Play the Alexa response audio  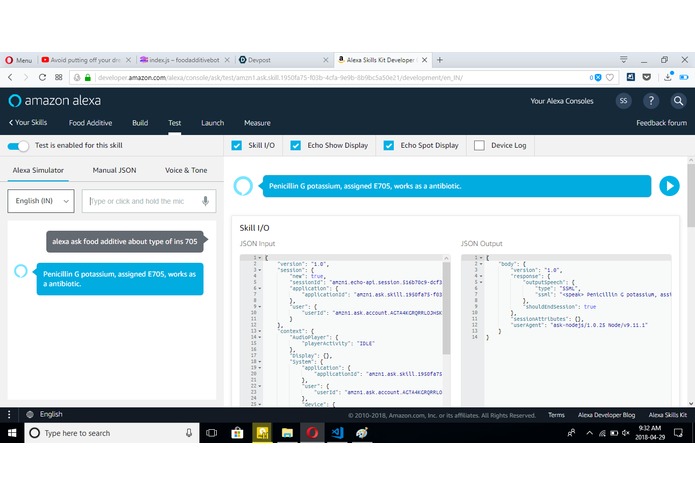pyautogui.click(x=669, y=186)
